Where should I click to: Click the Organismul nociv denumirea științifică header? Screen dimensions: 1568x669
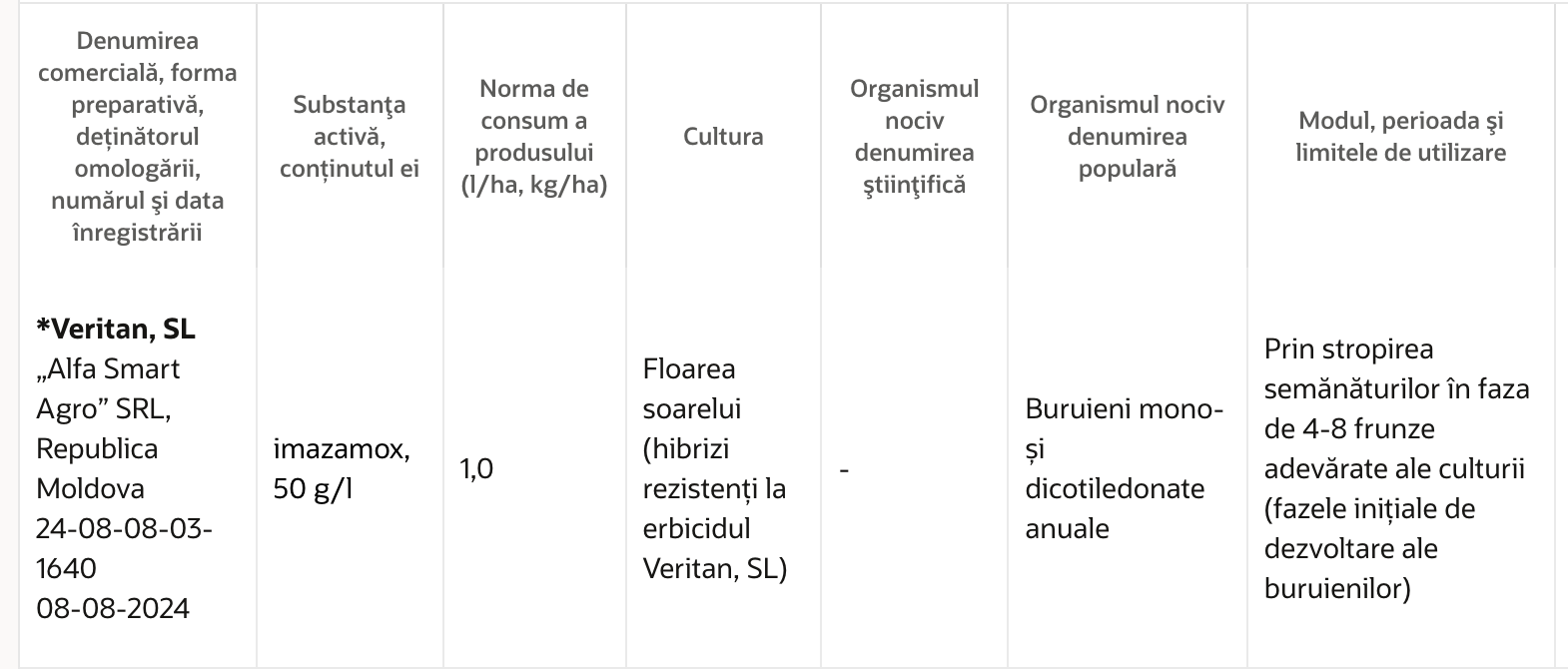914,137
